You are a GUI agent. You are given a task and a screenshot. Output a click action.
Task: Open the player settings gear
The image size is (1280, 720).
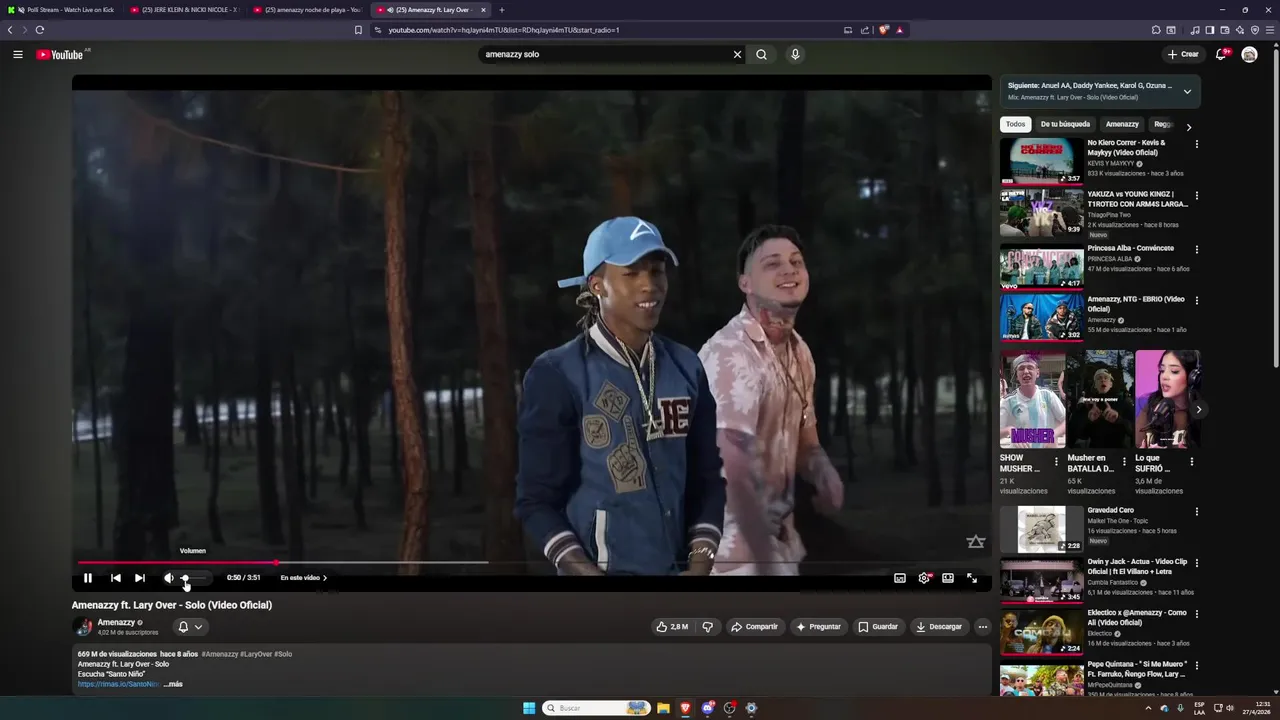(924, 578)
